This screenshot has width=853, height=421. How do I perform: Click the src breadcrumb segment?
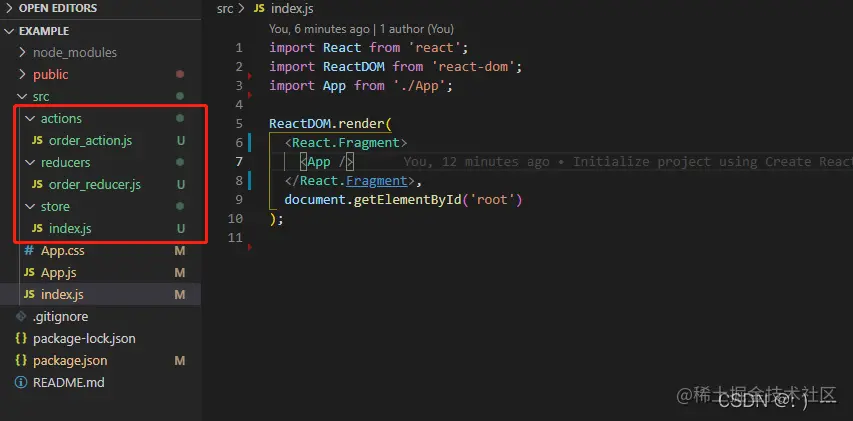click(225, 9)
